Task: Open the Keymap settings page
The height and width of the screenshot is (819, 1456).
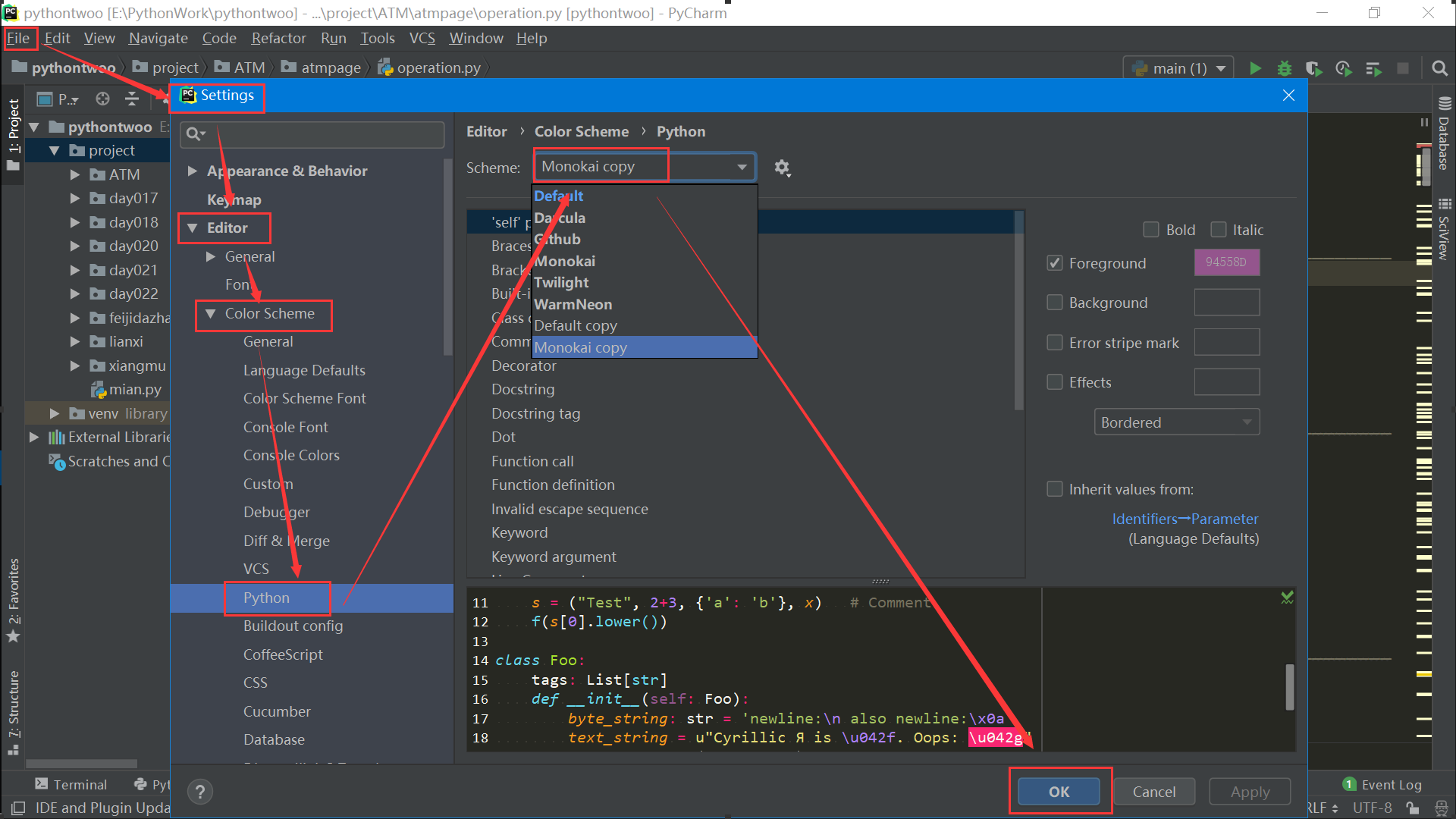Action: tap(234, 199)
